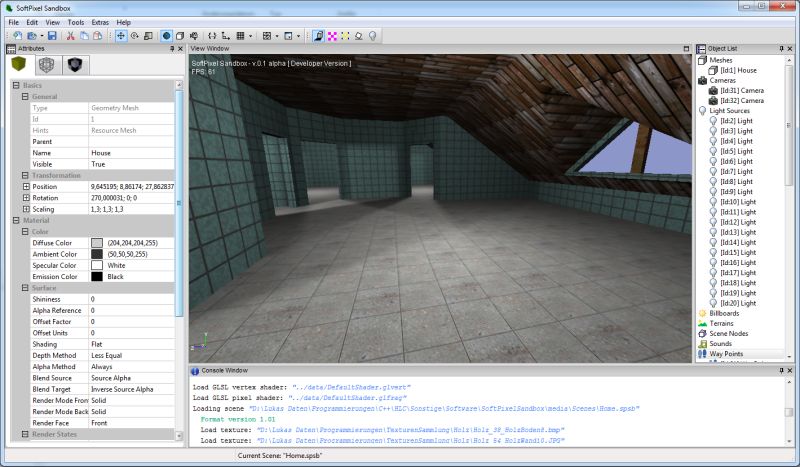The image size is (800, 467).
Task: Click the axis coordinate system icon
Action: (226, 36)
